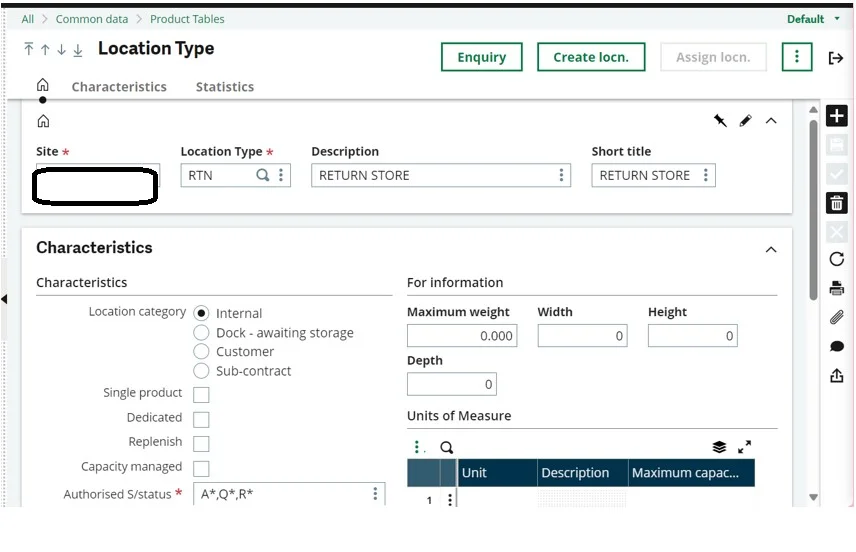Open comments speech bubble icon

[836, 346]
